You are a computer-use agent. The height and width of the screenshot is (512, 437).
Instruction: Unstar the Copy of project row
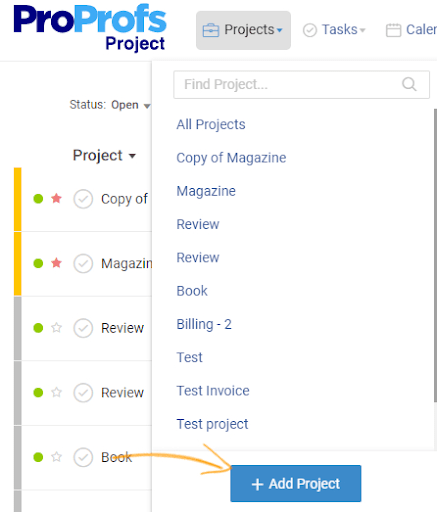point(56,199)
